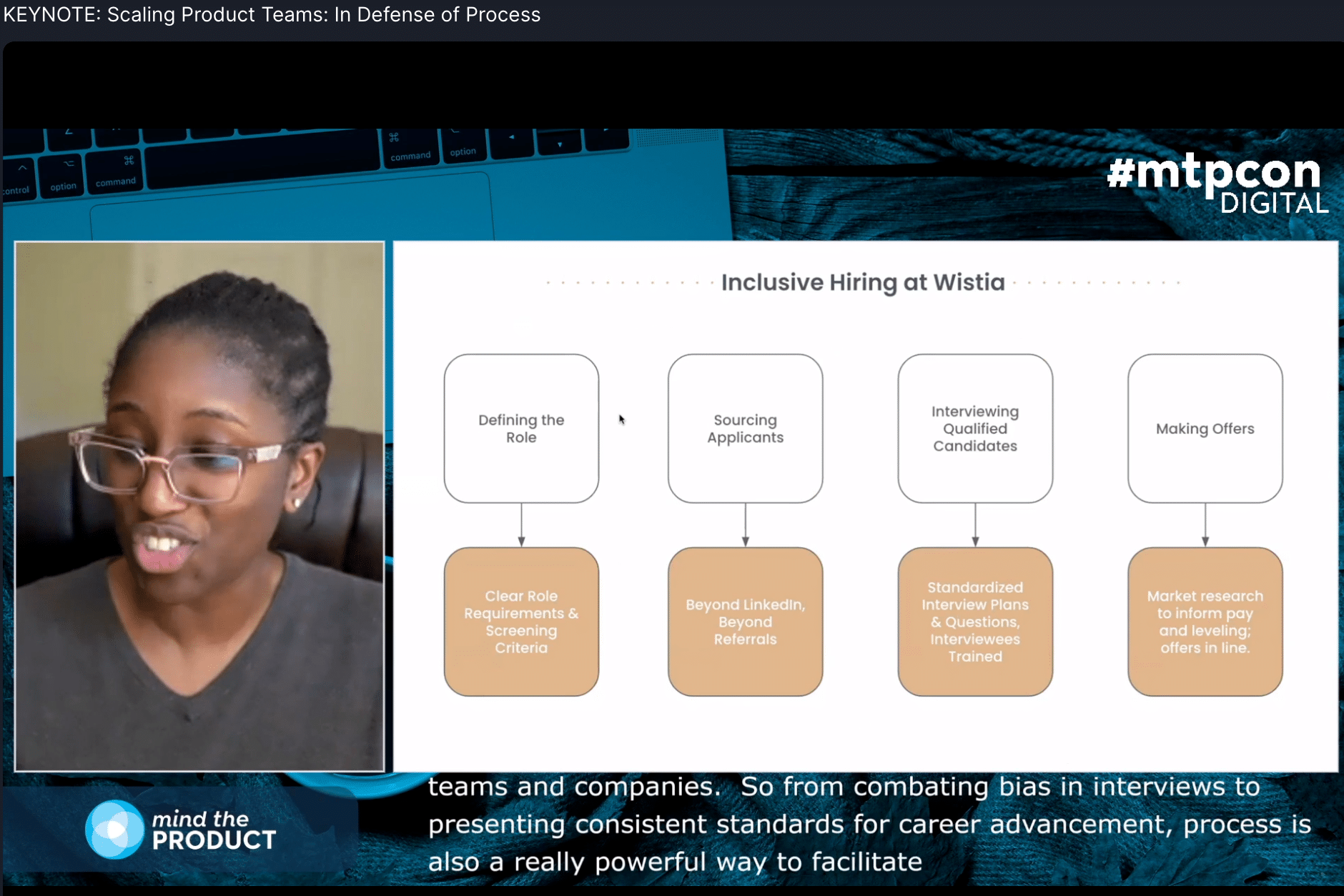Click the #mtpcon DIGITAL logo

click(1217, 183)
